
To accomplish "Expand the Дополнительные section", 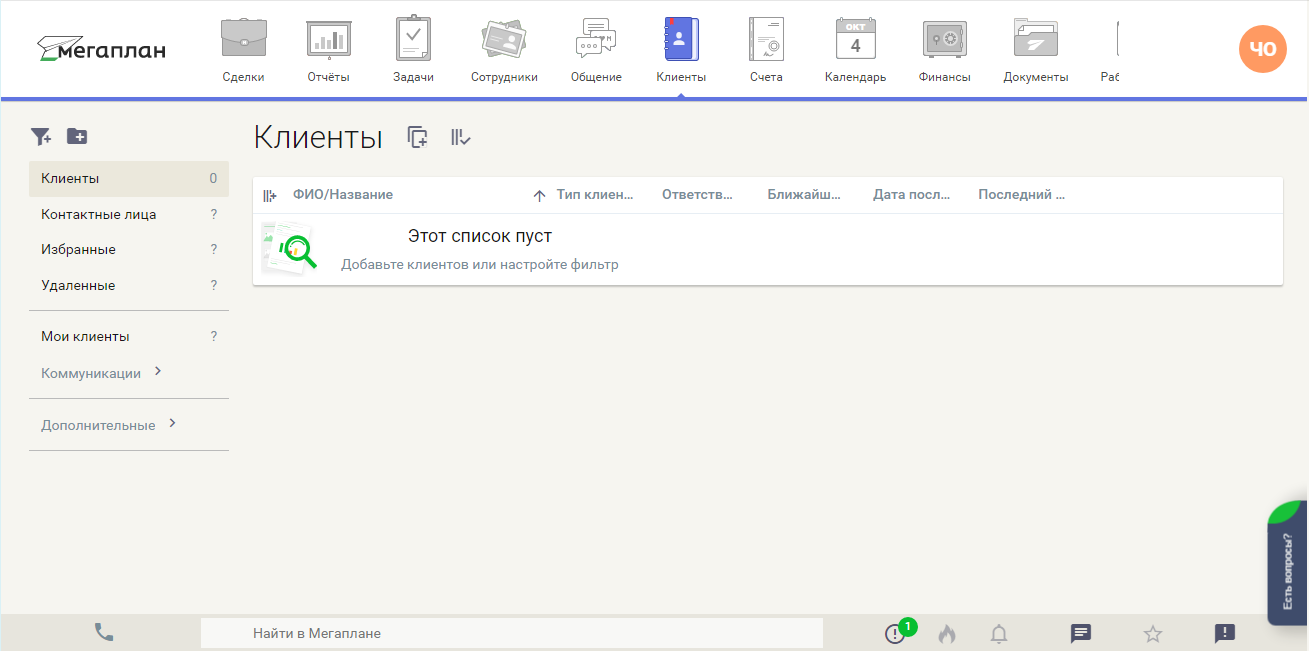I will pos(172,424).
